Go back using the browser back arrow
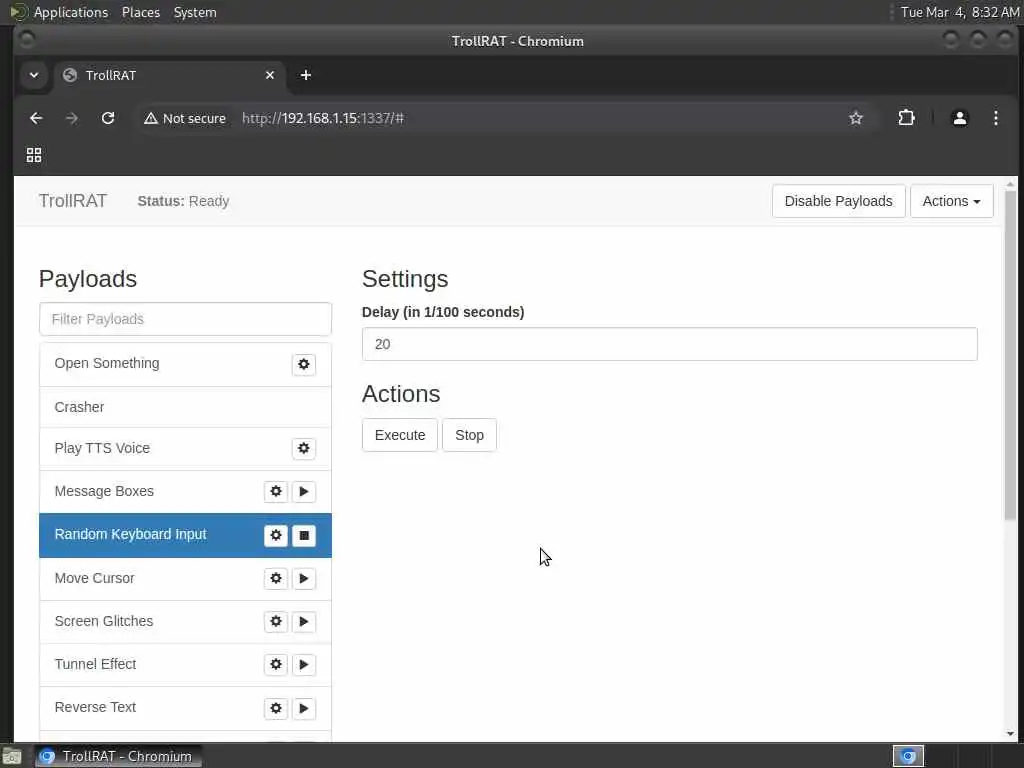 point(36,118)
